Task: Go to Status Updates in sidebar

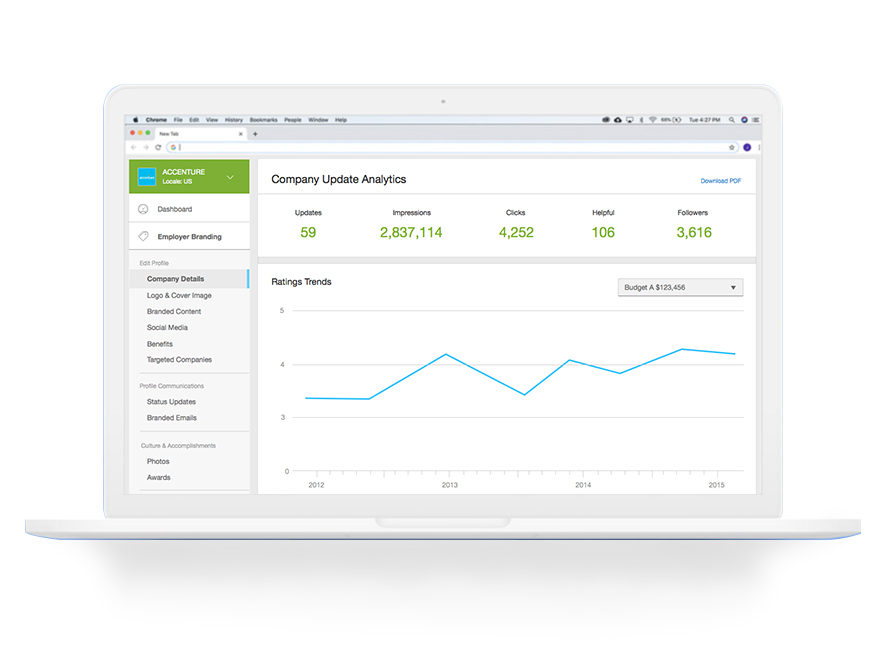Action: coord(171,402)
